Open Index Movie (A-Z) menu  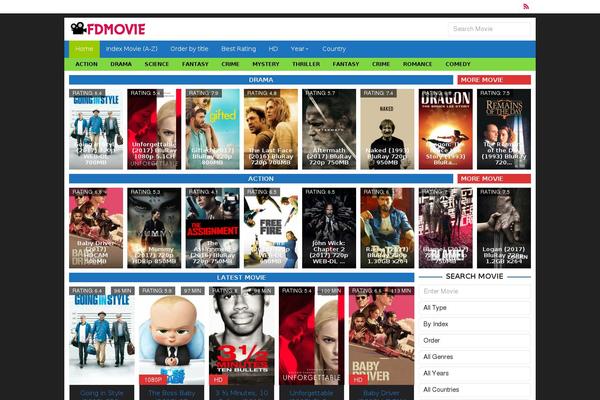(132, 49)
